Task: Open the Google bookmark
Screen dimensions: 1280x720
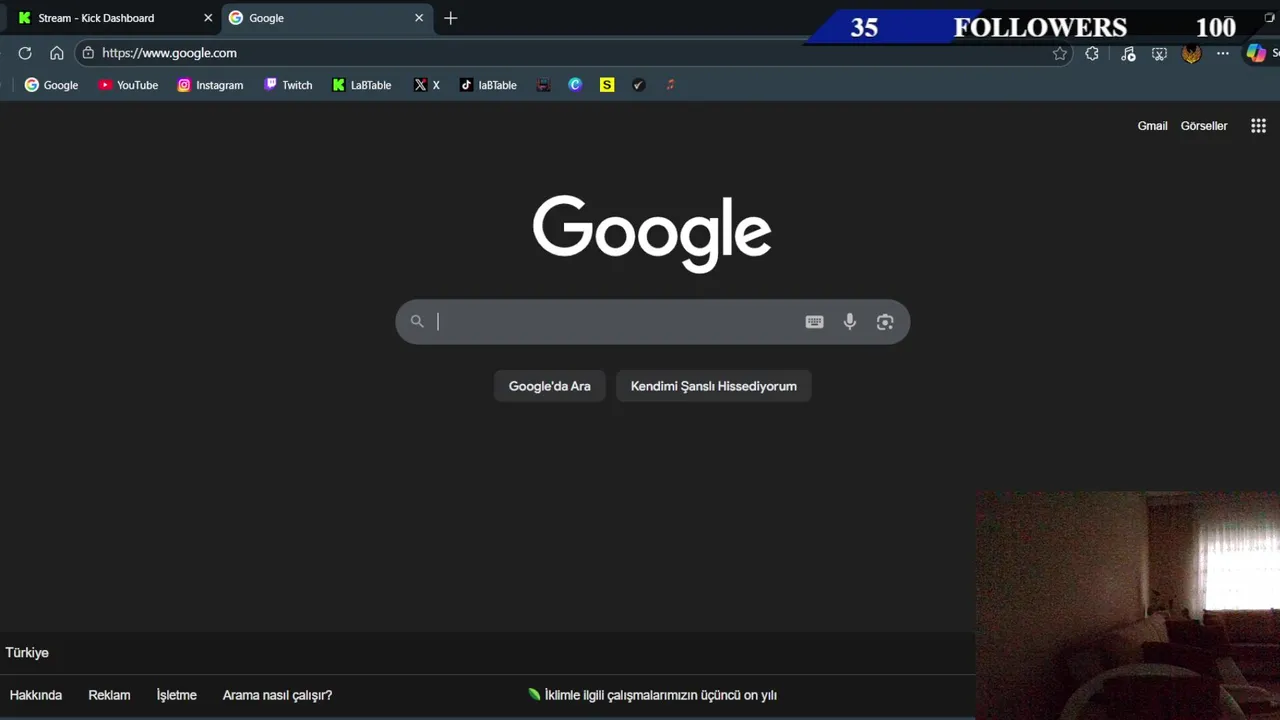Action: (51, 85)
